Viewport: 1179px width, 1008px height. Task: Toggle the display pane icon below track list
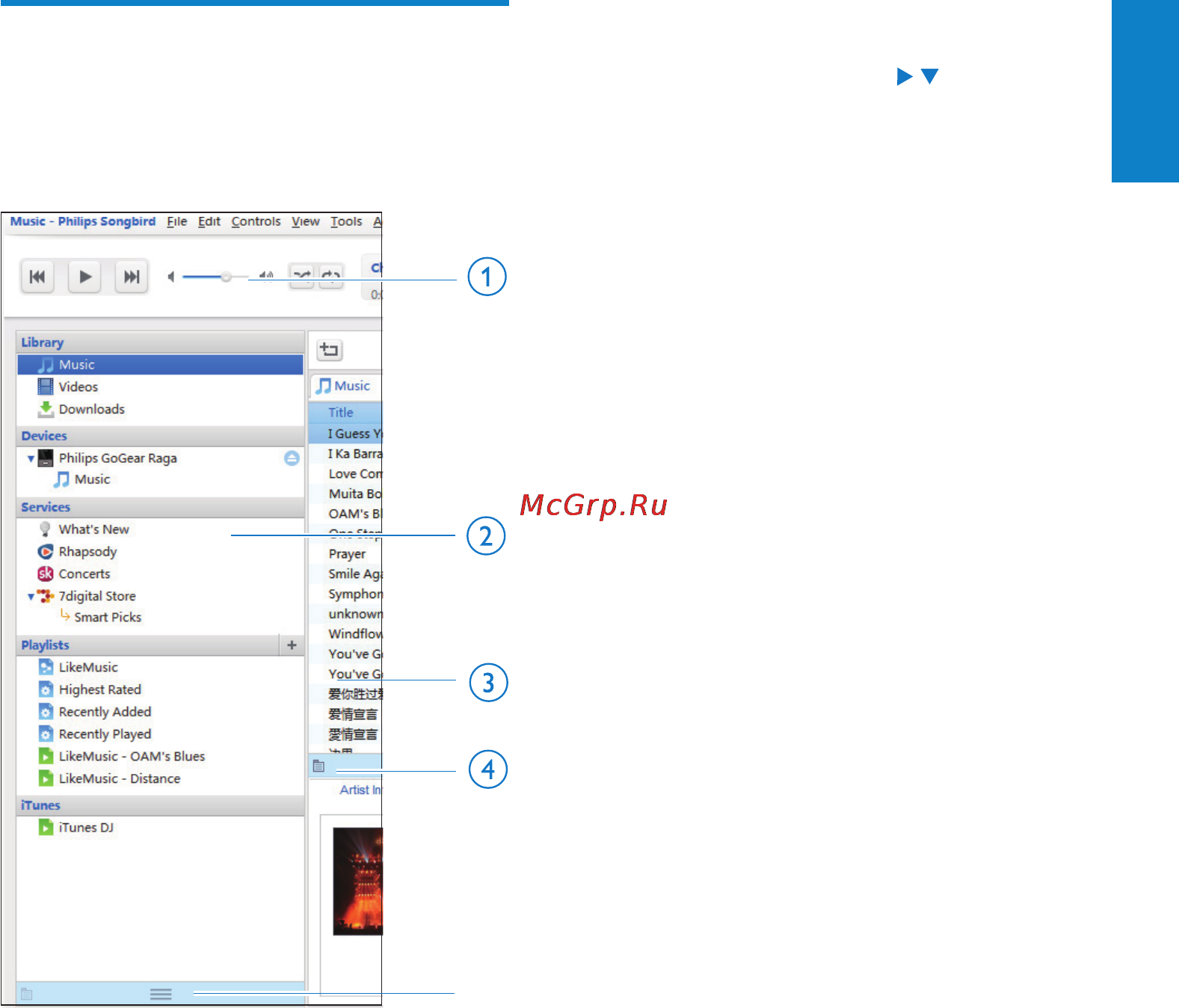coord(318,766)
